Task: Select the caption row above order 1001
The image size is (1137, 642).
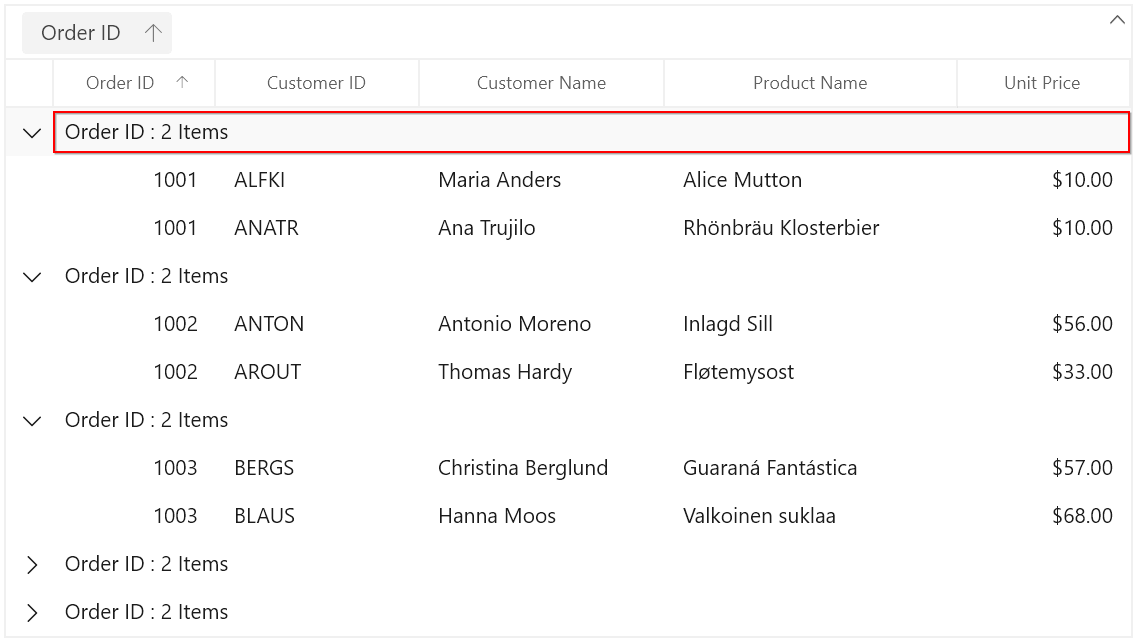Action: (592, 132)
